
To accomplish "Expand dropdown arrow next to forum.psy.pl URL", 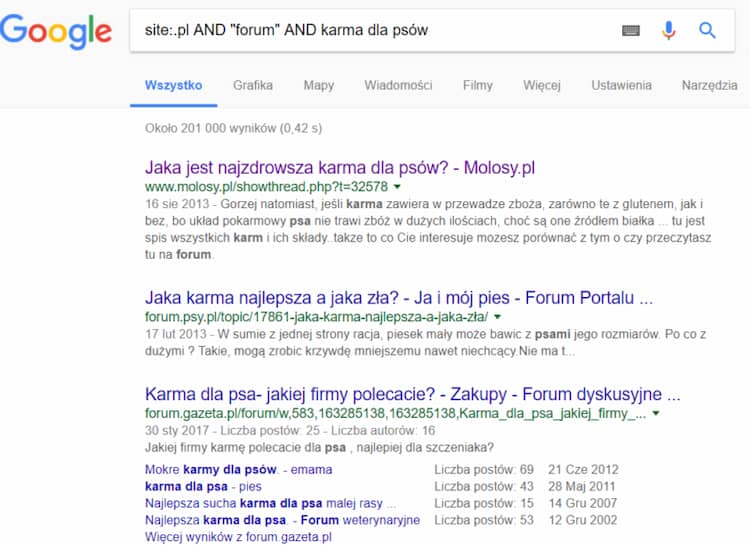I will click(x=497, y=317).
